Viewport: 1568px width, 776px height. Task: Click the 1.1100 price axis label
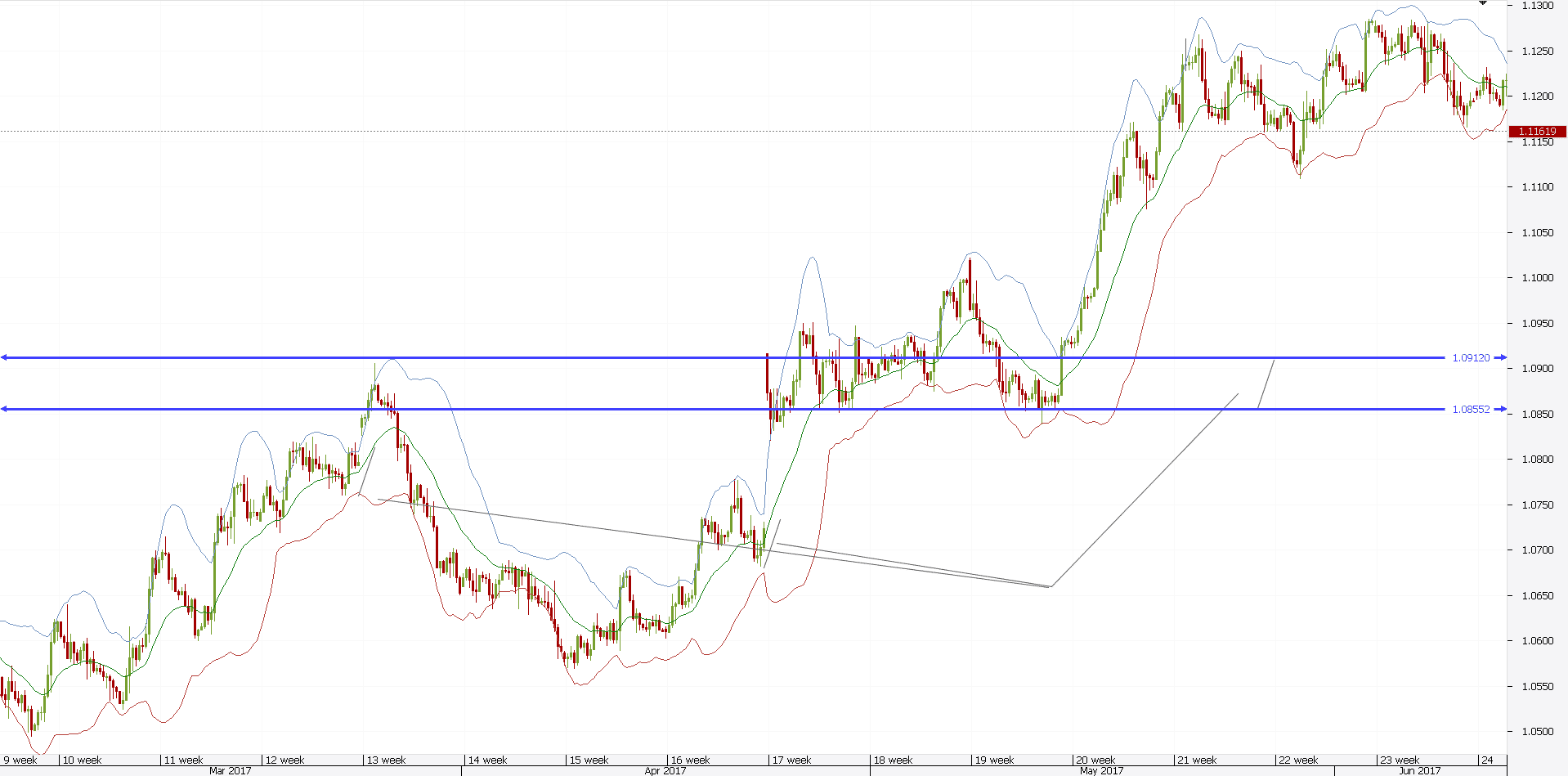tap(1537, 187)
